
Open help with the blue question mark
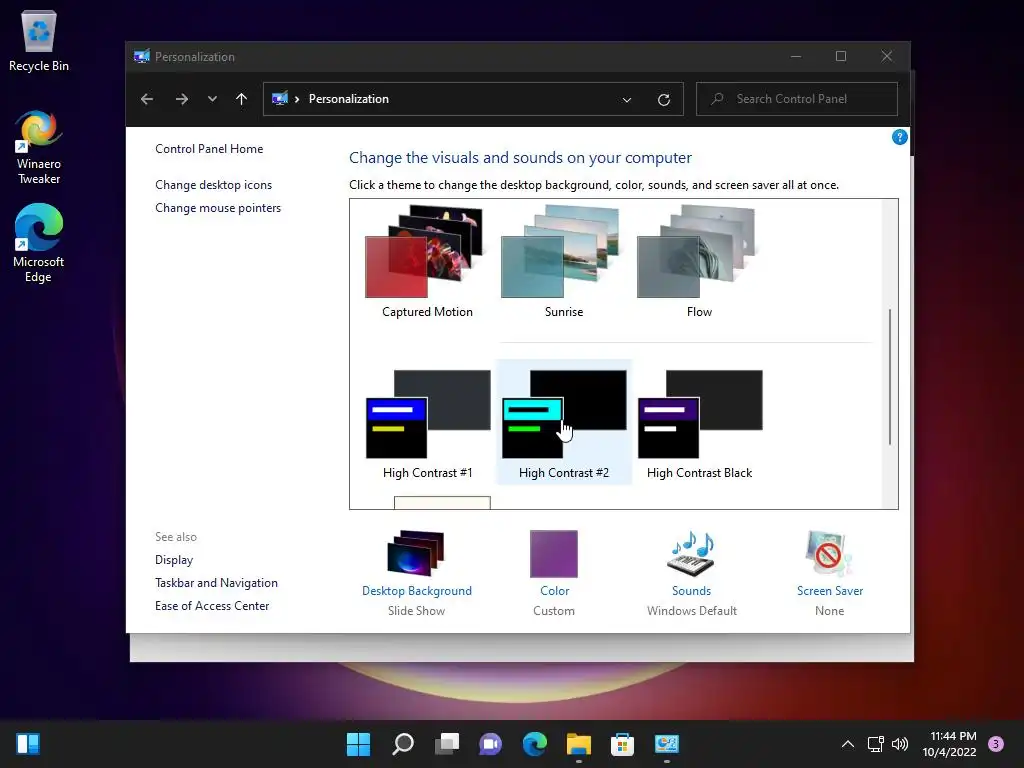899,137
